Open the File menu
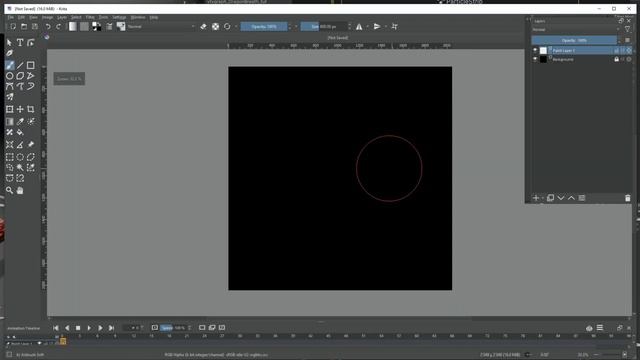Image resolution: width=640 pixels, height=360 pixels. [11, 17]
